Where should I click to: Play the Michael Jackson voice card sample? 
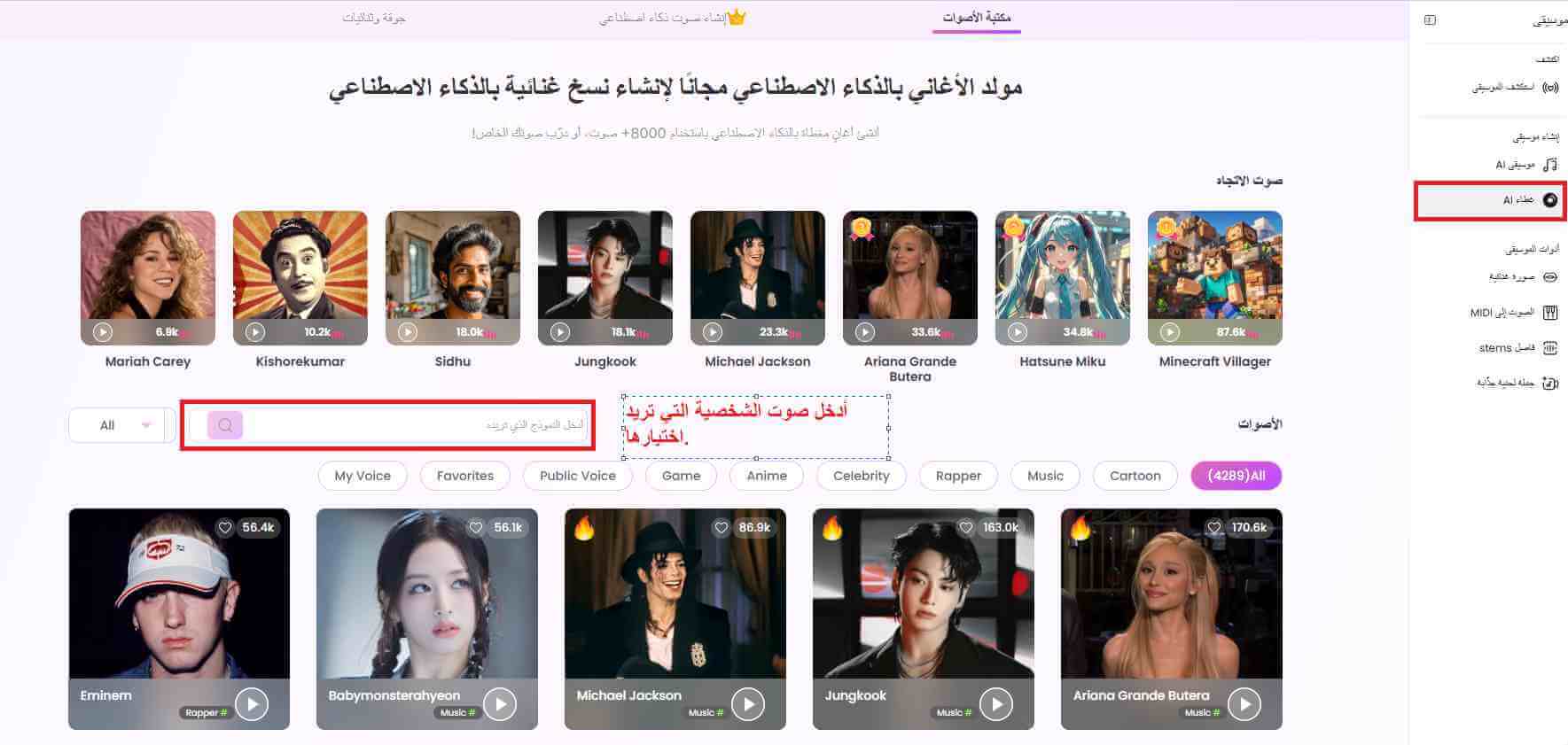748,704
